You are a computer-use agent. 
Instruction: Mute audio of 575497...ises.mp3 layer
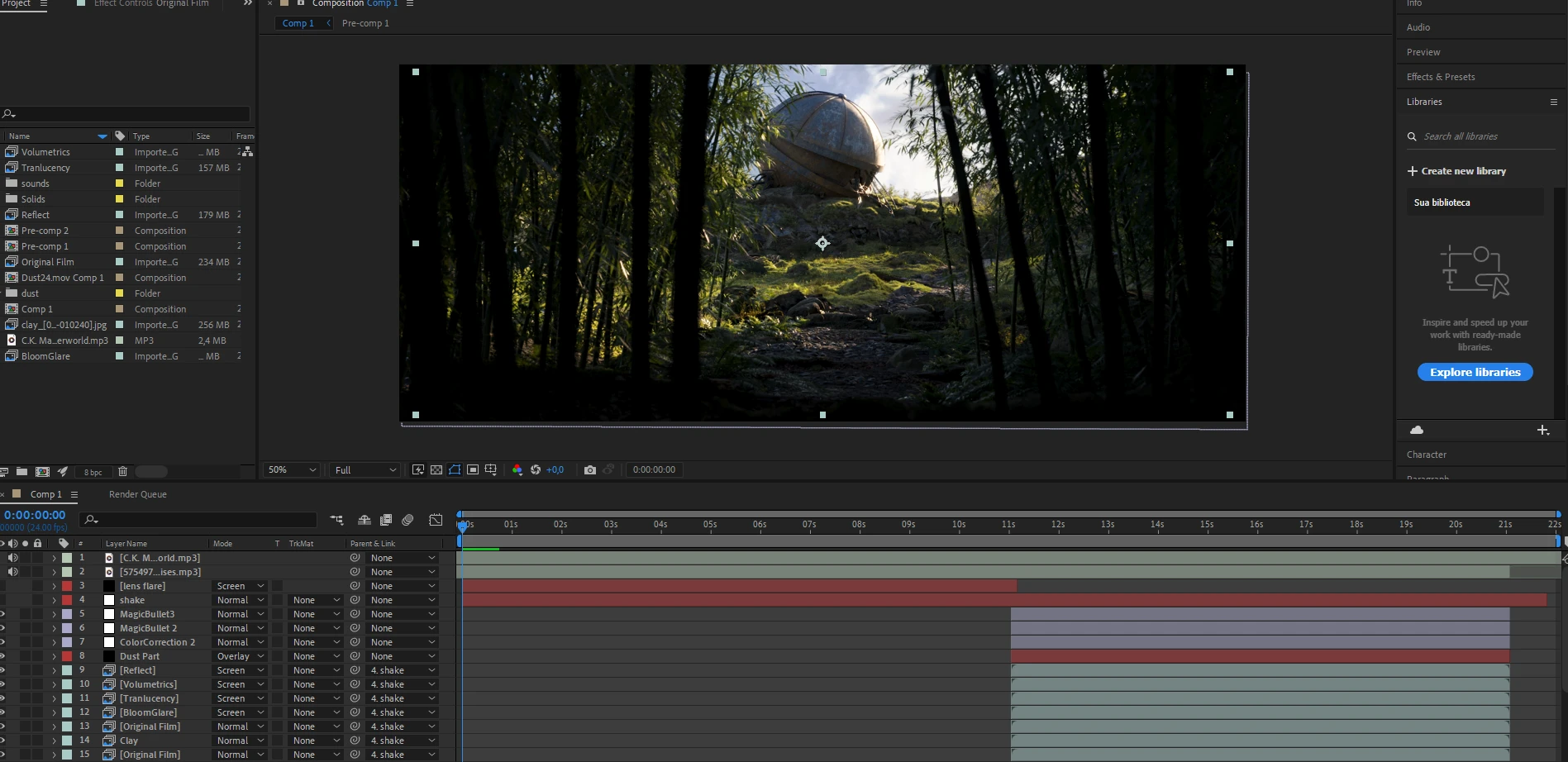point(12,572)
